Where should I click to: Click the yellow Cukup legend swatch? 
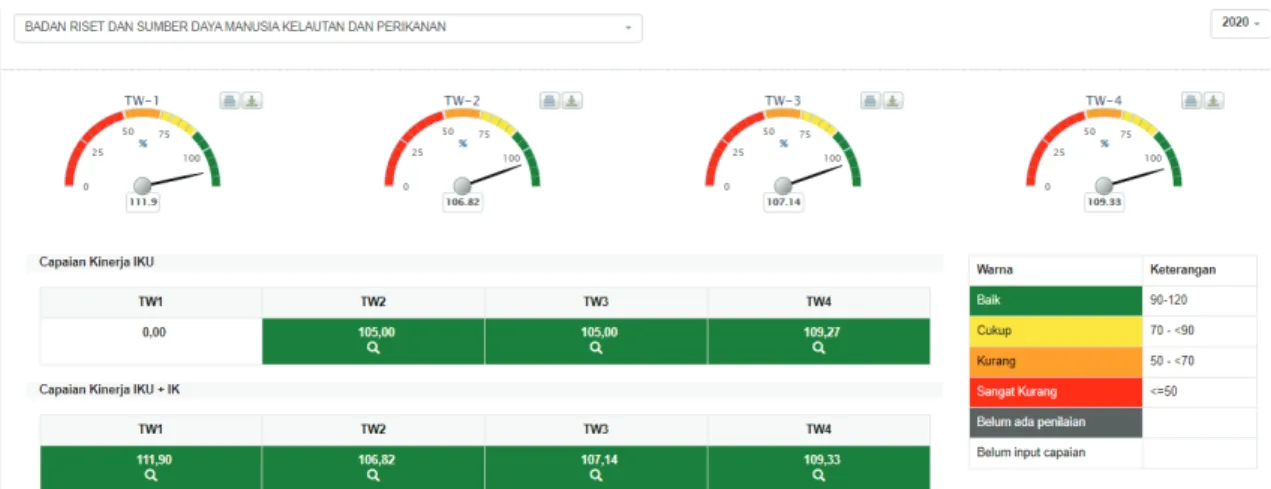tap(1056, 331)
